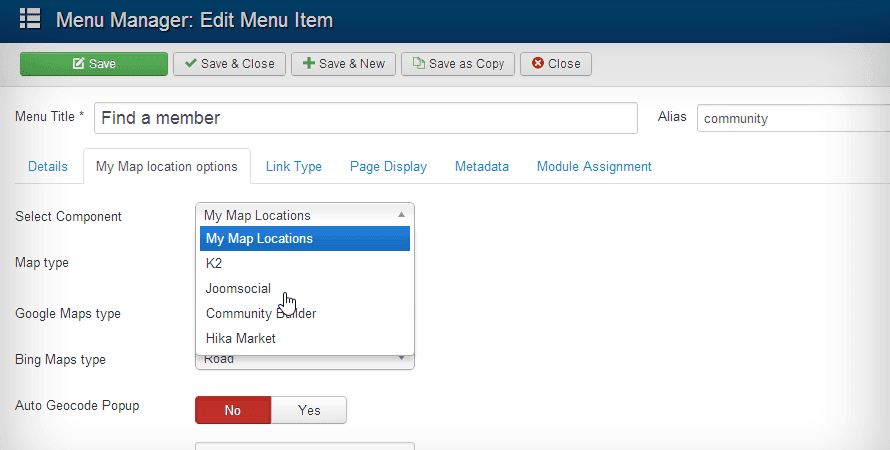Click the Menu Title input field
Viewport: 890px width, 450px height.
[366, 118]
